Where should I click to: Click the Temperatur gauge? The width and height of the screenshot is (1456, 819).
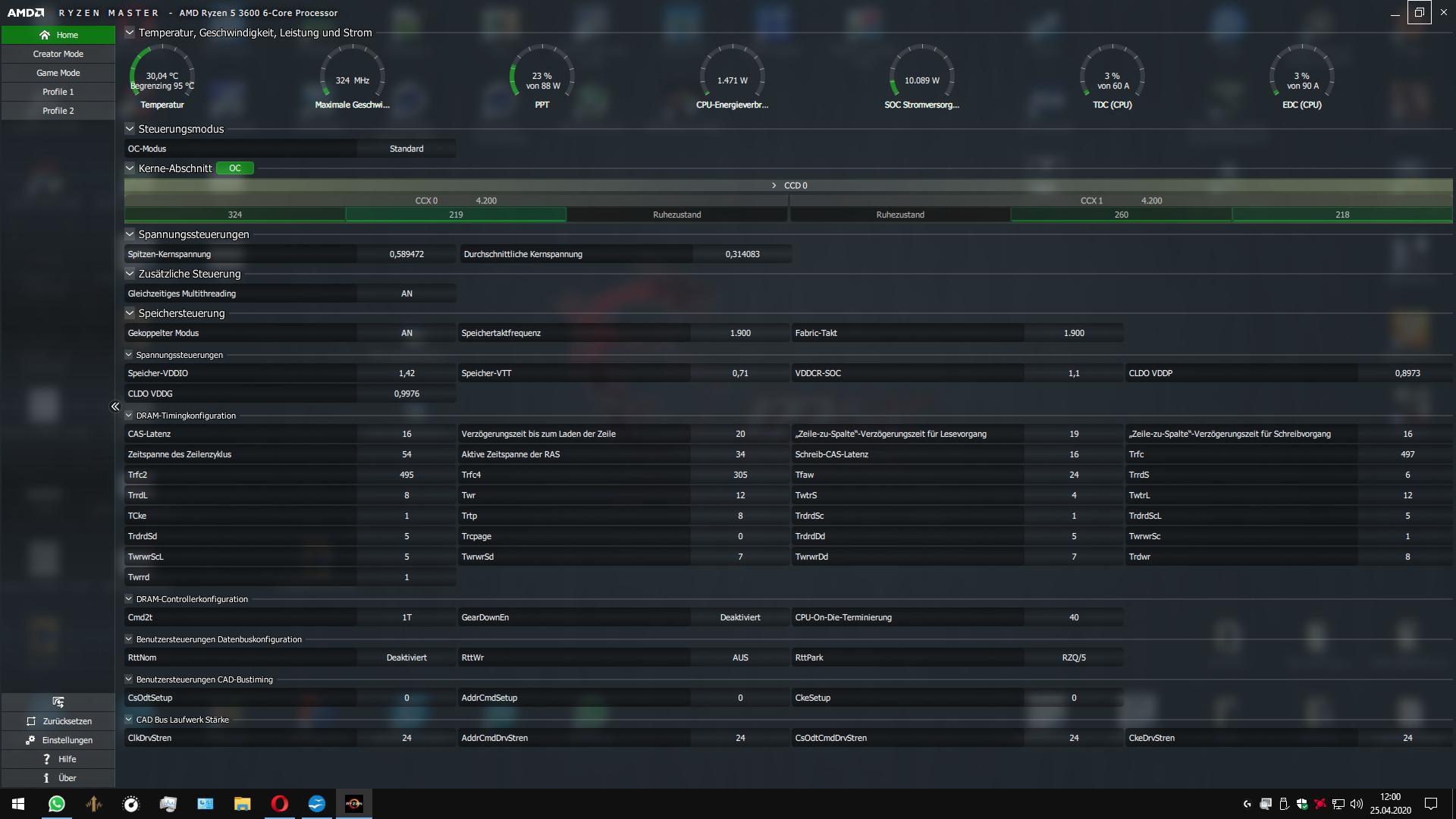[162, 77]
